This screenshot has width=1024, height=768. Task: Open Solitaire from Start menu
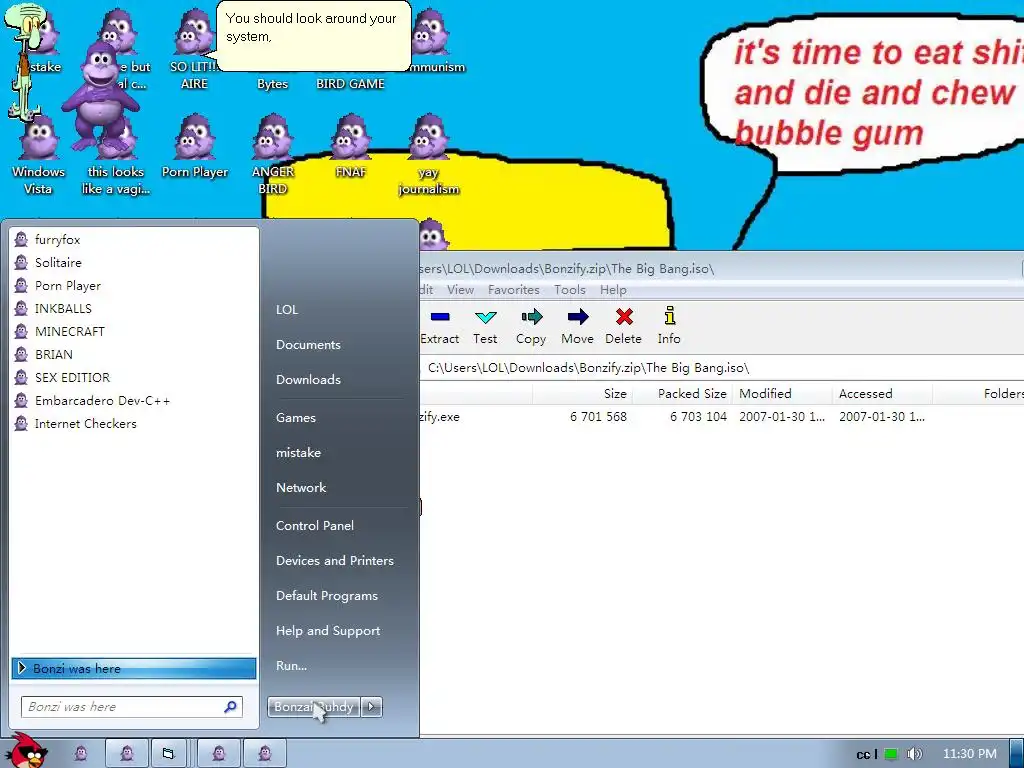pyautogui.click(x=134, y=263)
